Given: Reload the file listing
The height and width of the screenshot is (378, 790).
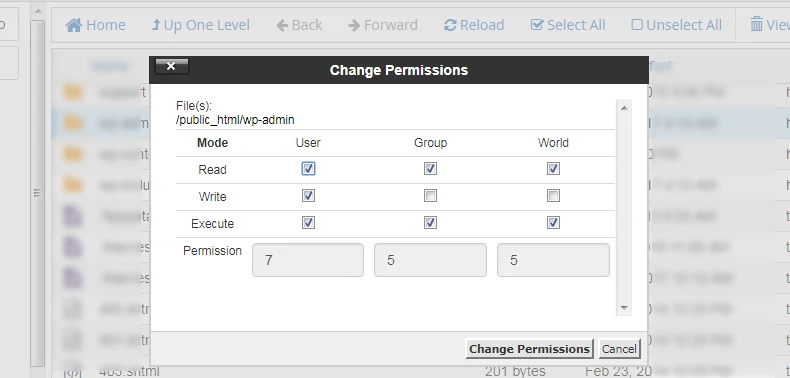Looking at the screenshot, I should click(x=474, y=25).
